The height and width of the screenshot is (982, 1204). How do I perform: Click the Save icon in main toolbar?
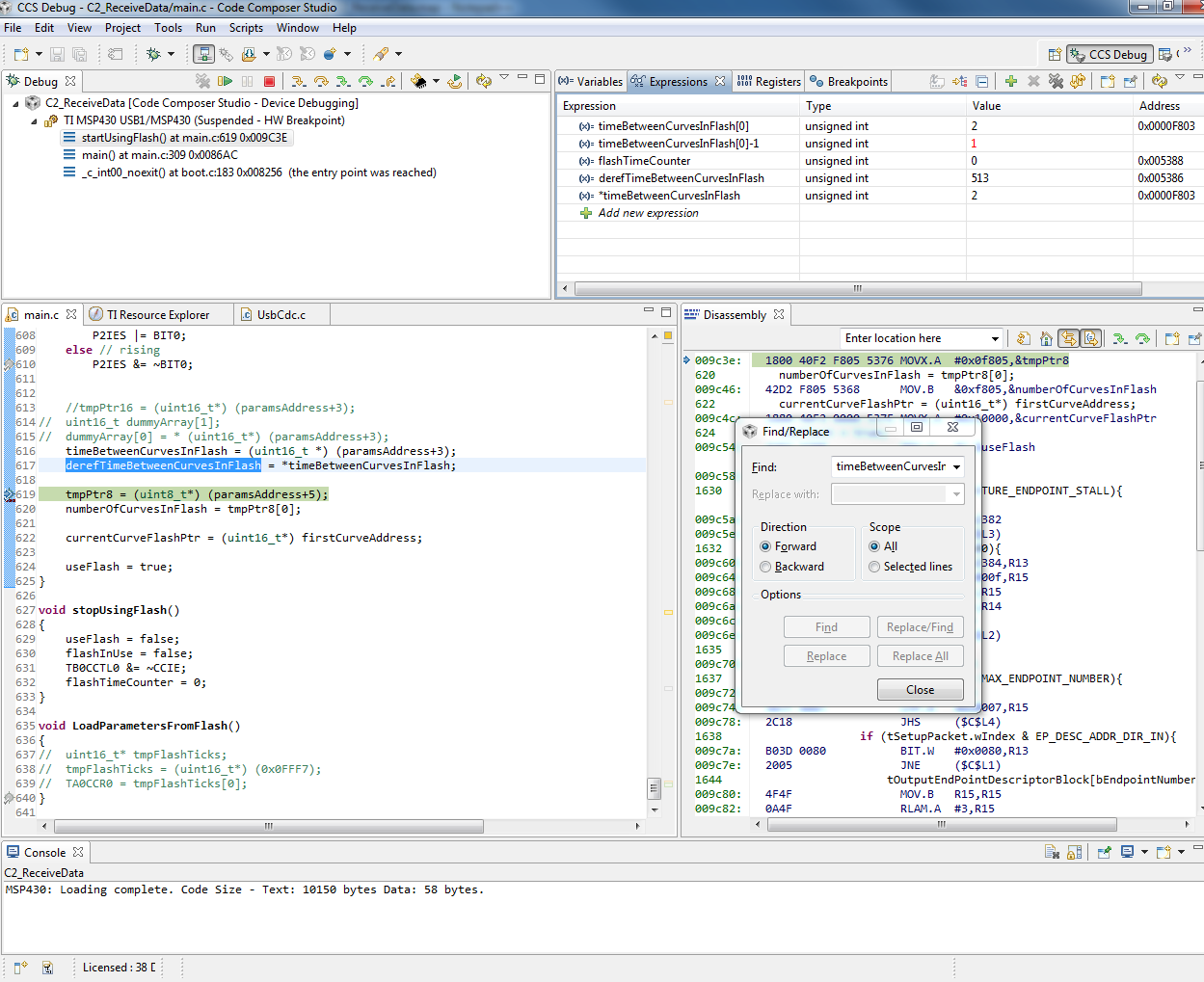58,55
